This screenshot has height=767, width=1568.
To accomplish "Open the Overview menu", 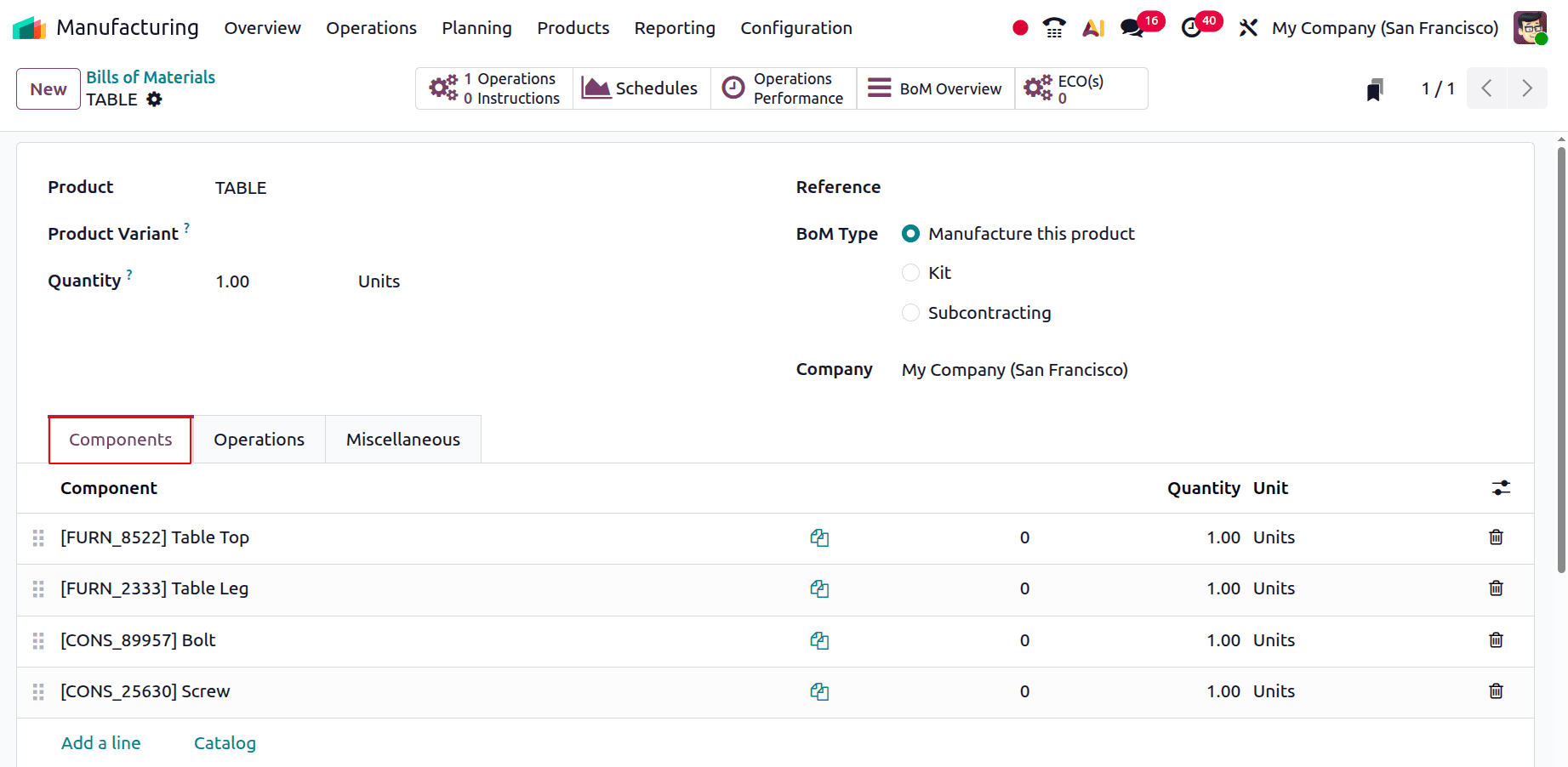I will click(x=262, y=28).
